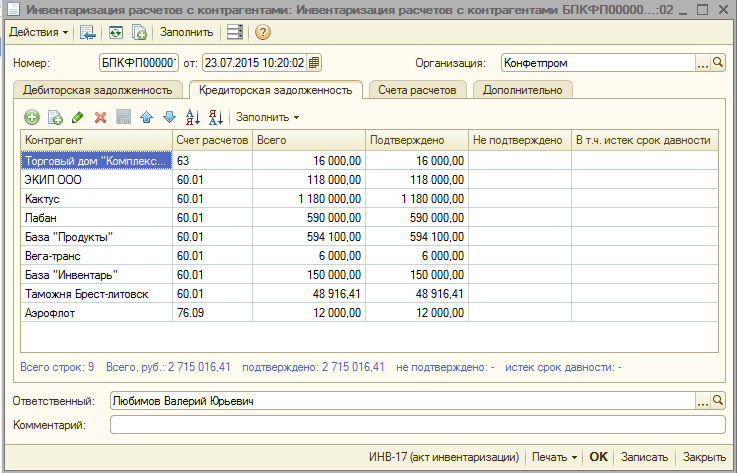The width and height of the screenshot is (737, 473).
Task: Open the Счета расчетов tab
Action: click(x=417, y=90)
